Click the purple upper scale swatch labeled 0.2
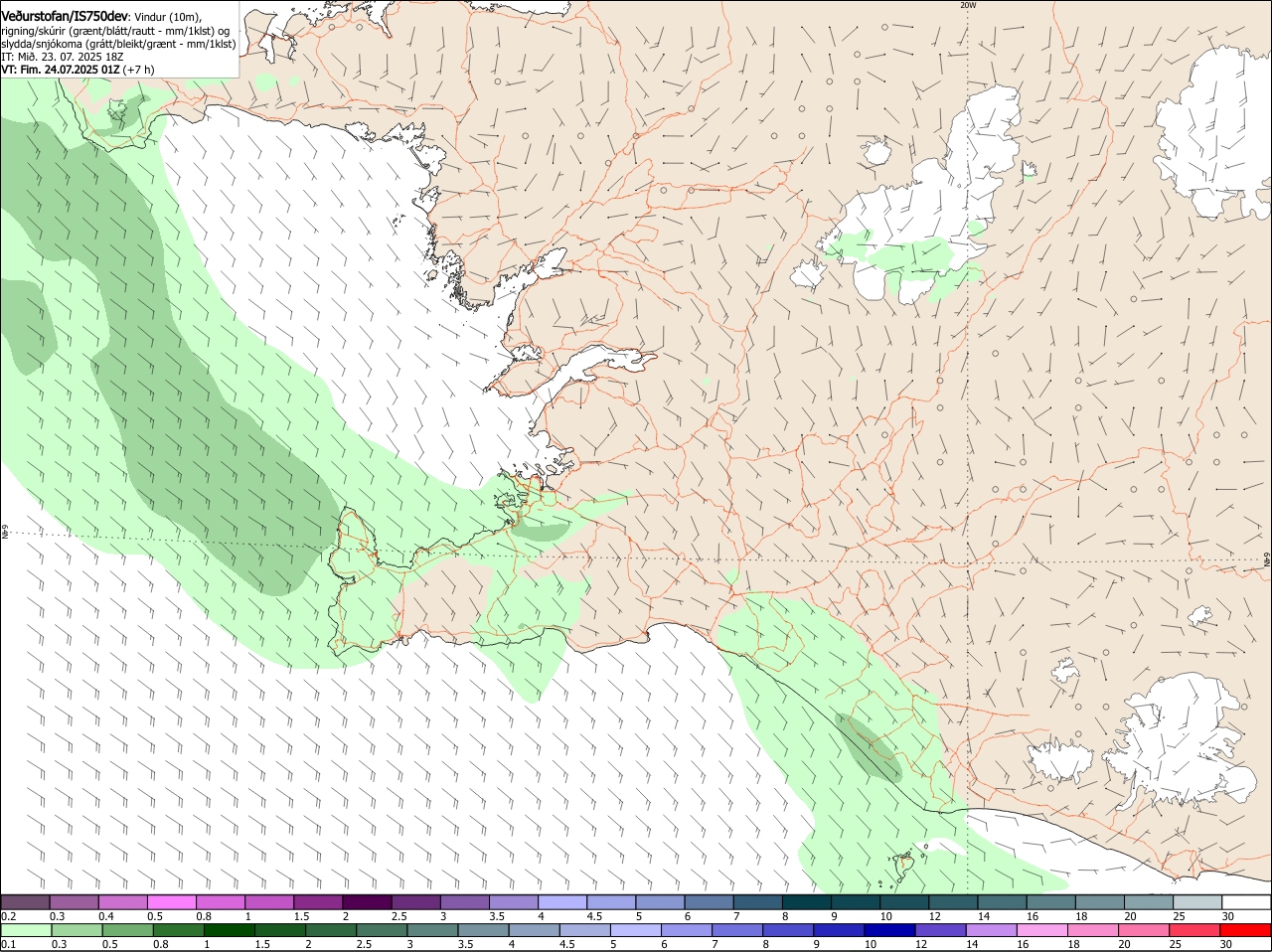Image resolution: width=1272 pixels, height=952 pixels. [26, 902]
